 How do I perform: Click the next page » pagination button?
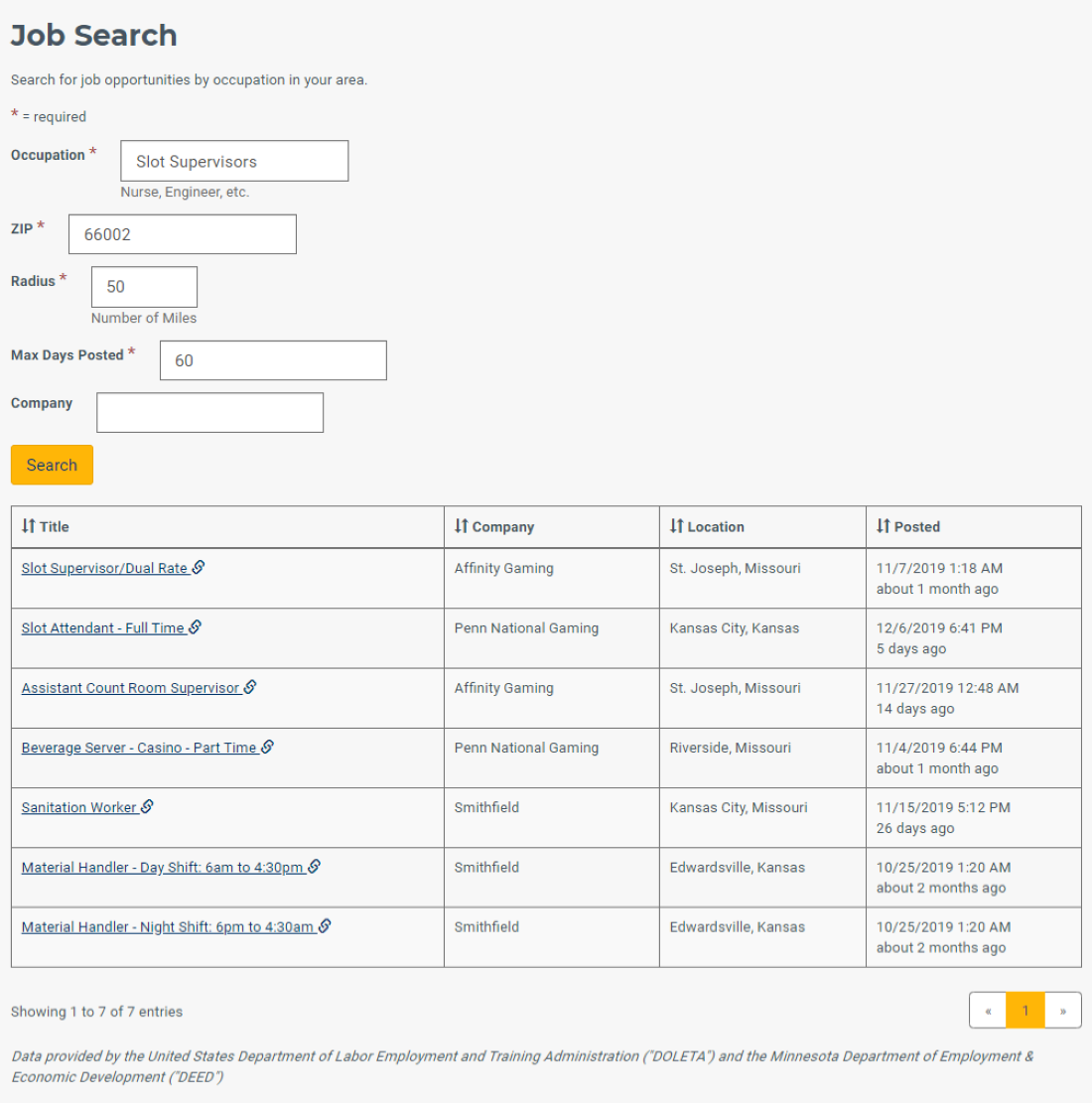click(x=1063, y=1010)
